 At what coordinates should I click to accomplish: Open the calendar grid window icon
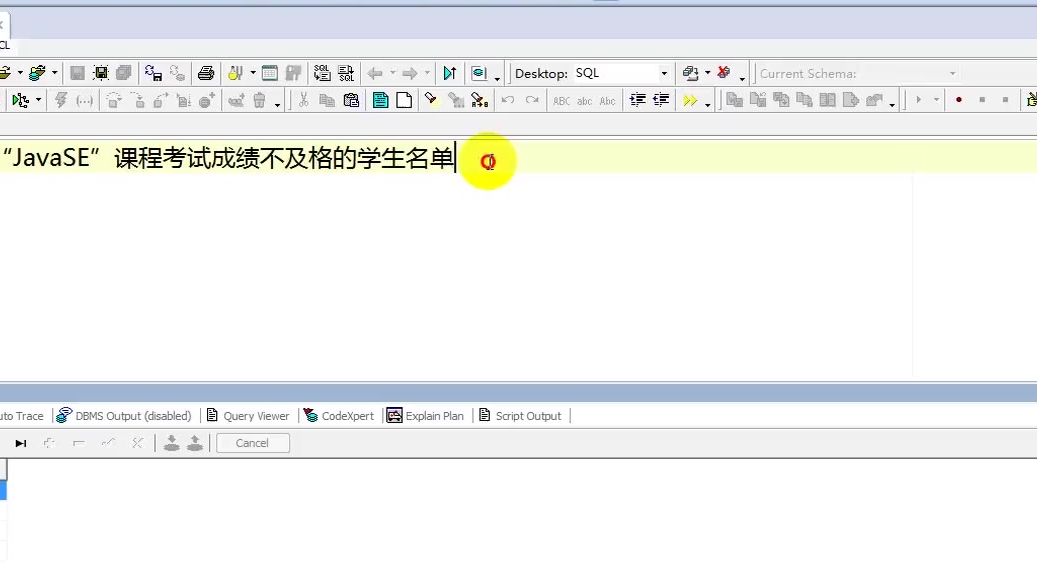(270, 73)
